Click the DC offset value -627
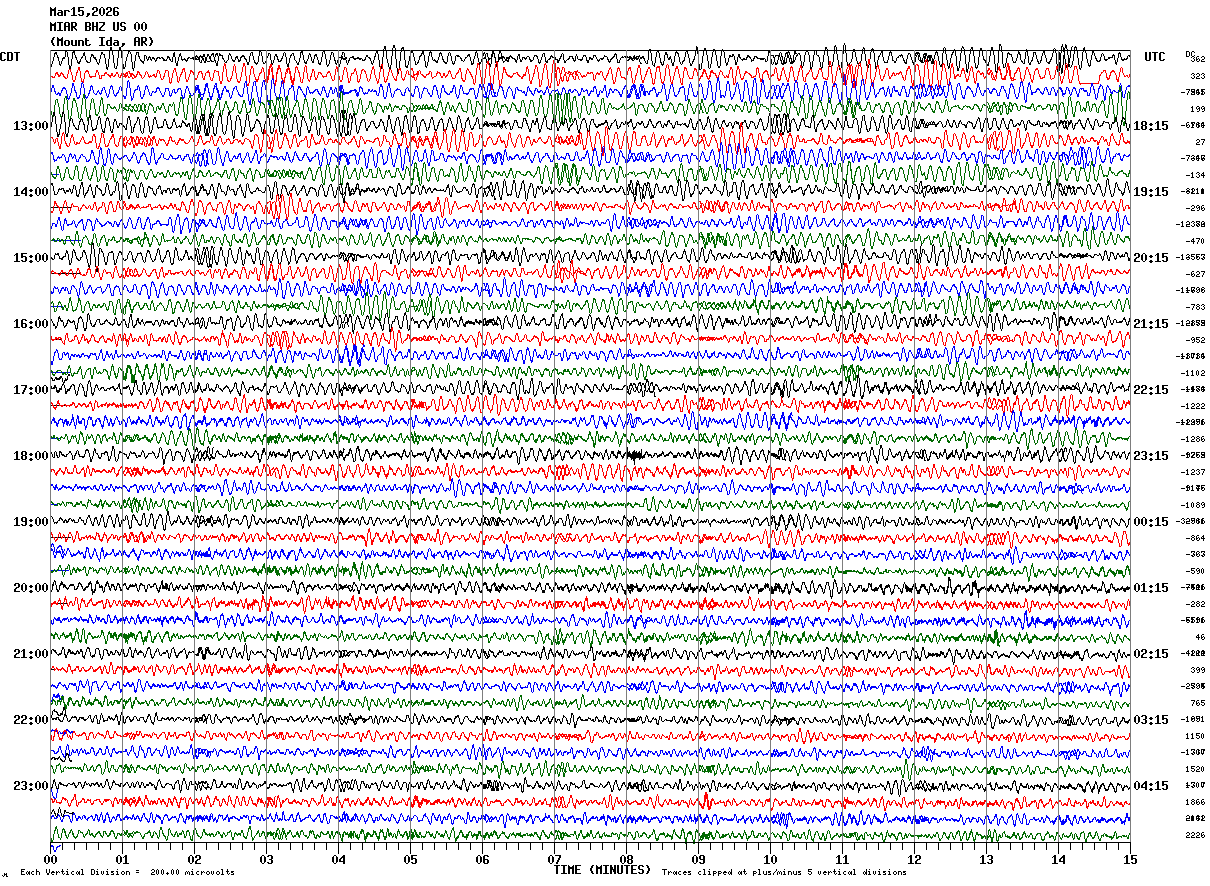The image size is (1210, 886). coord(1195,274)
